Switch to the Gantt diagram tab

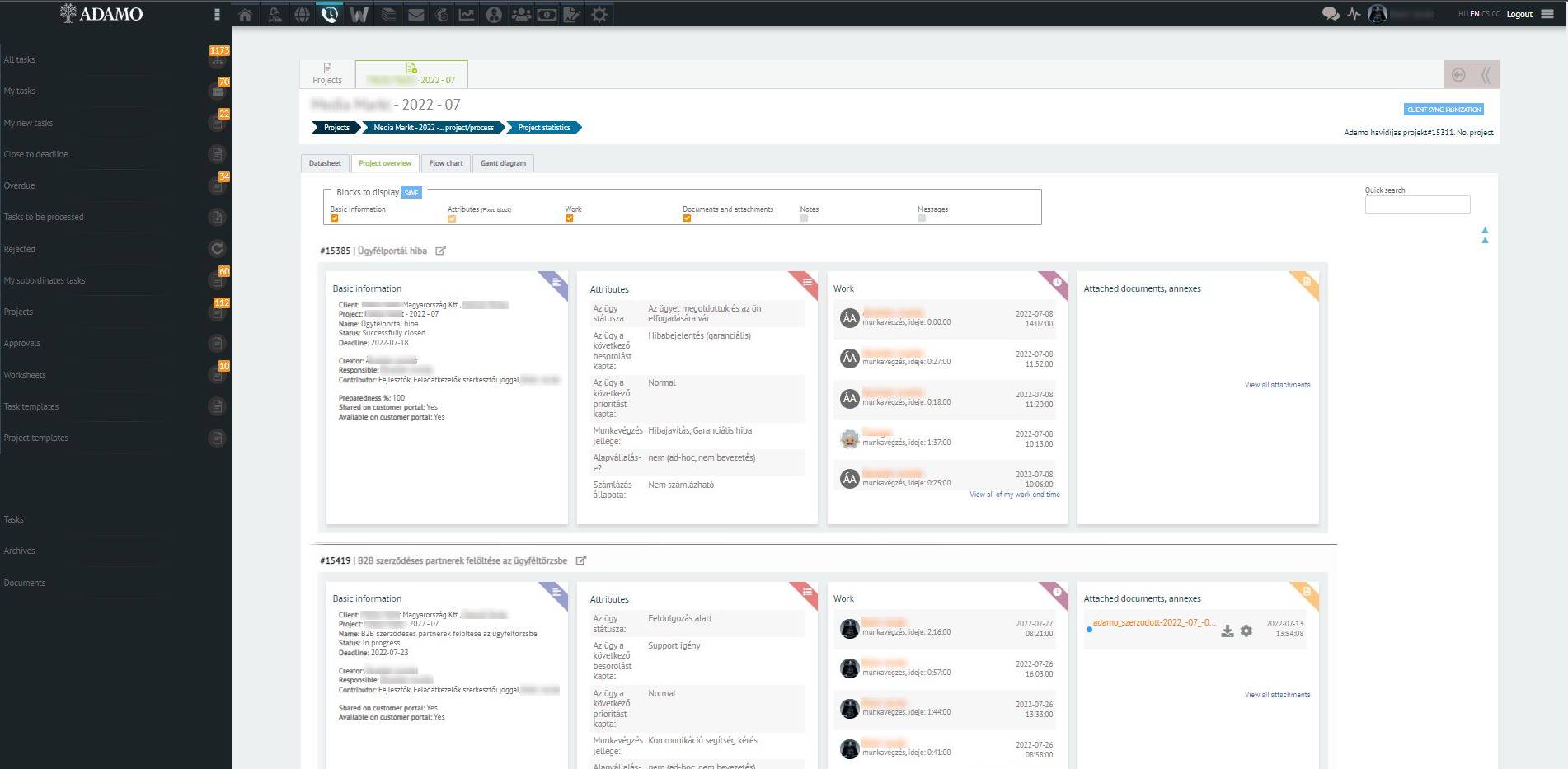[503, 163]
